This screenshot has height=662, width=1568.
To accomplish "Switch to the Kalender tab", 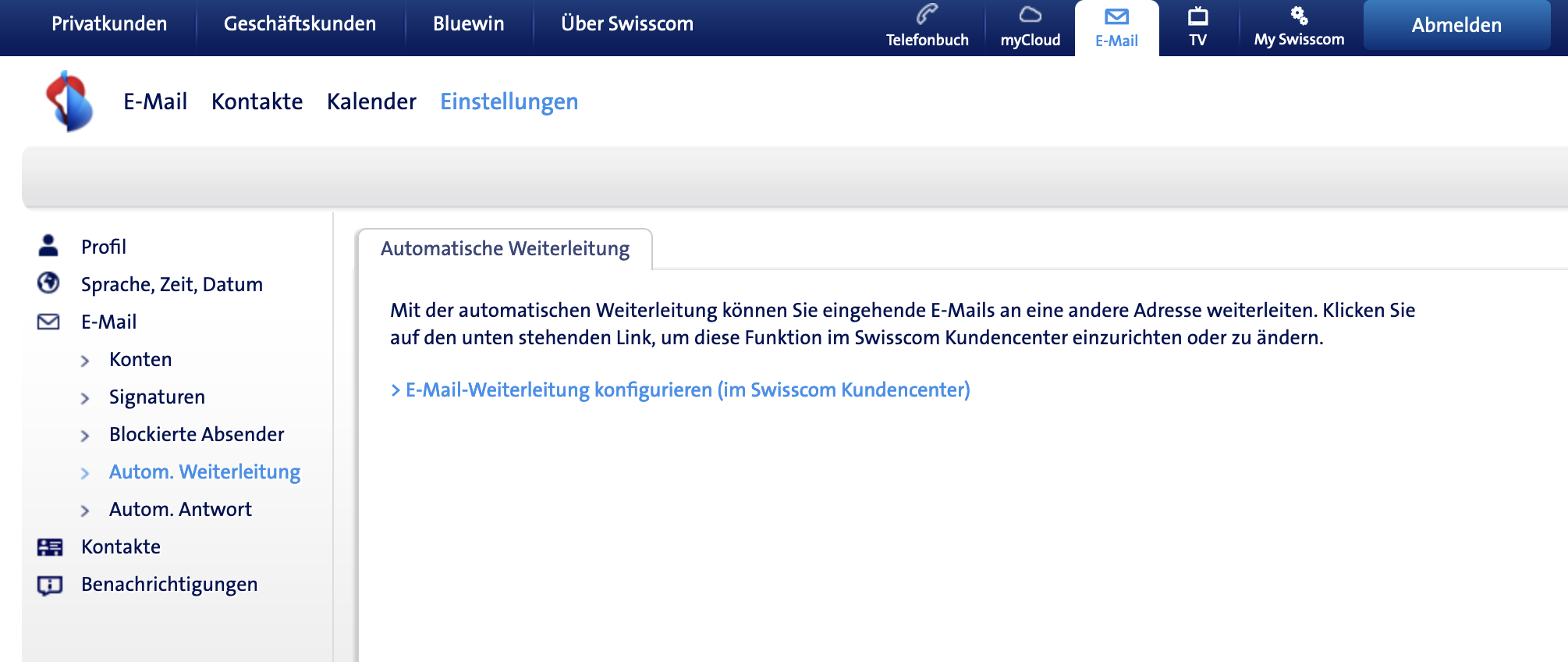I will tap(371, 101).
